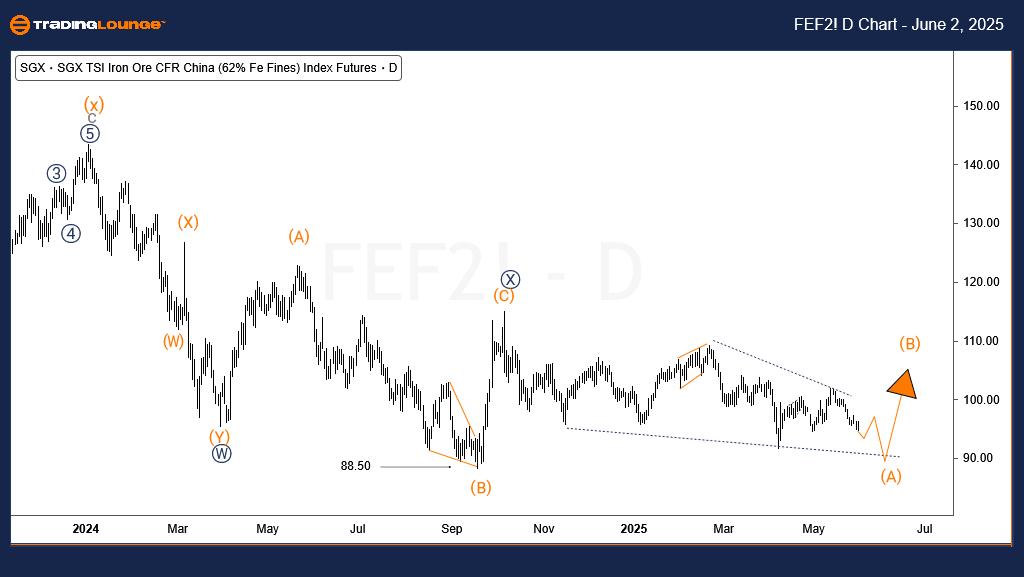Click the SGX TSI Iron Ore symbol label
The width and height of the screenshot is (1024, 577).
click(x=208, y=69)
